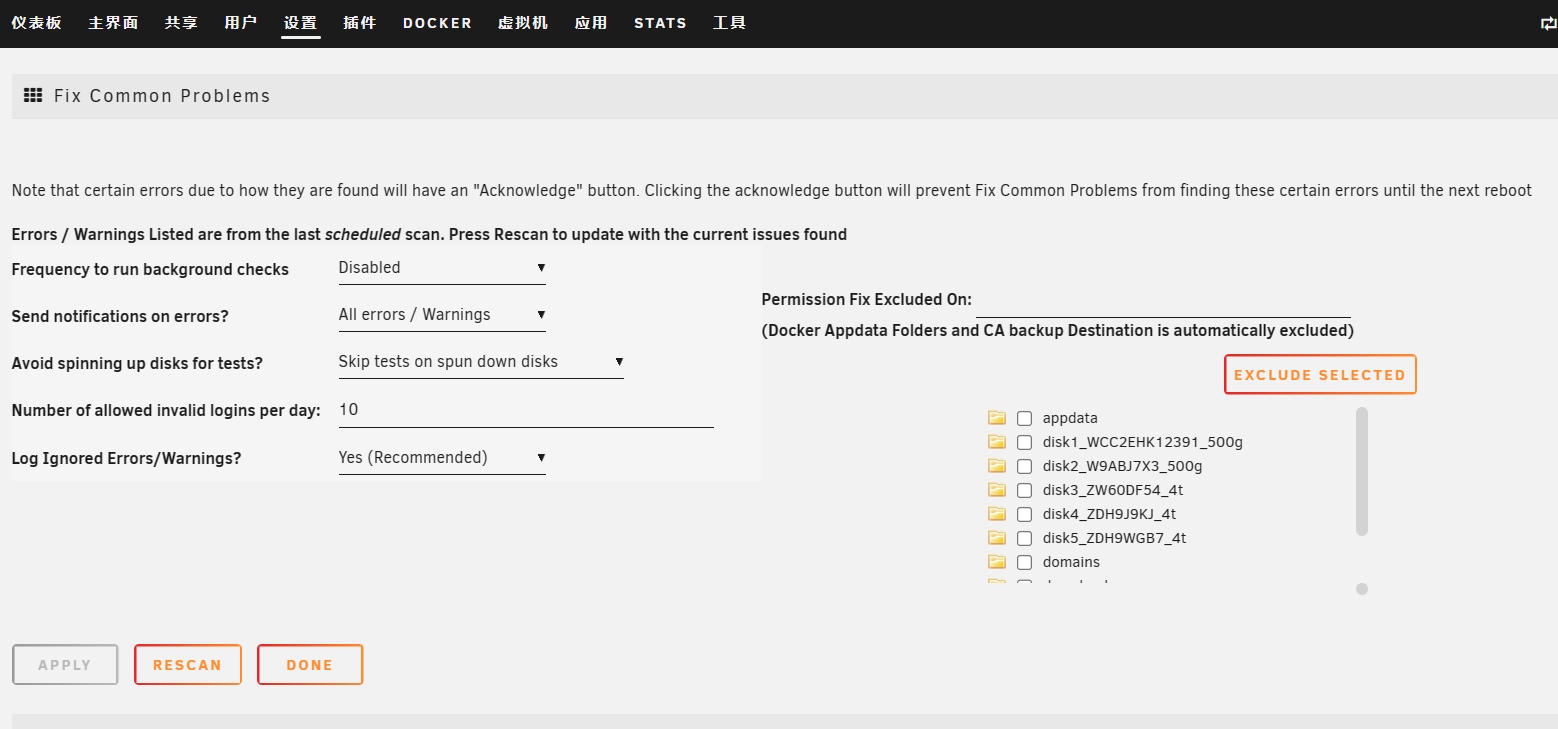Screen dimensions: 1558x729
Task: Click the disk1_WCC2EHK12391_500g folder icon
Action: point(996,442)
